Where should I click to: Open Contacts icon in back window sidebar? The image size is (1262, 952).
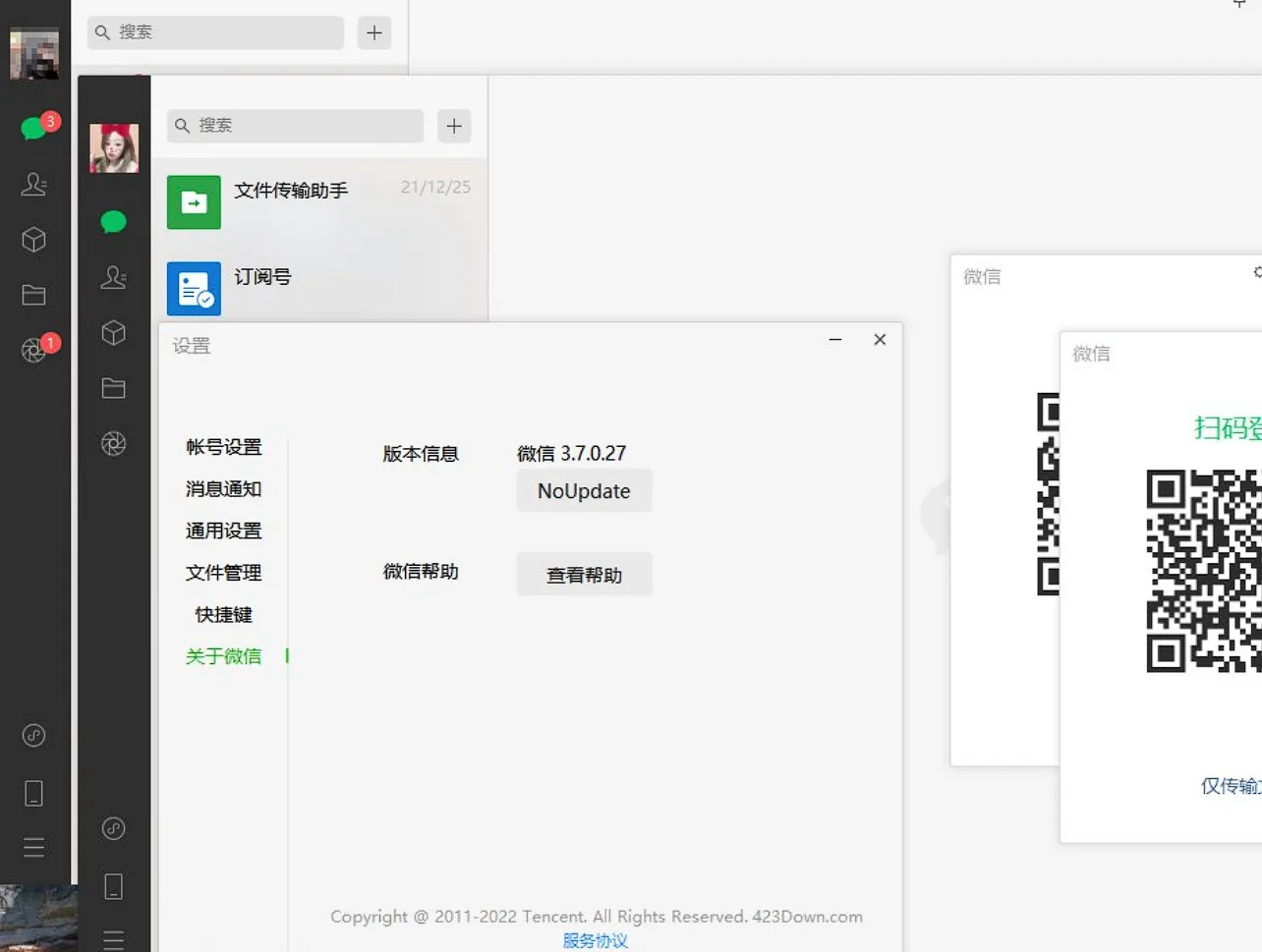(34, 184)
